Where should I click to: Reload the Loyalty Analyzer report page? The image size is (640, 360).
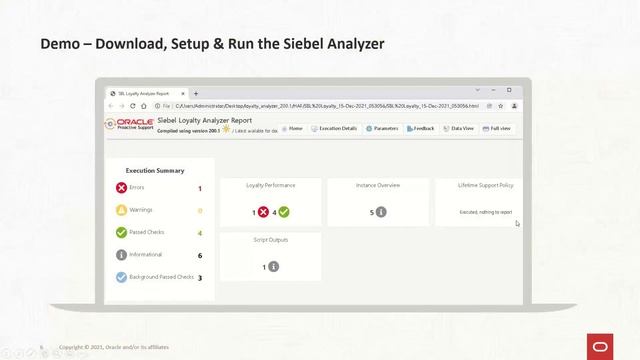tap(133, 106)
